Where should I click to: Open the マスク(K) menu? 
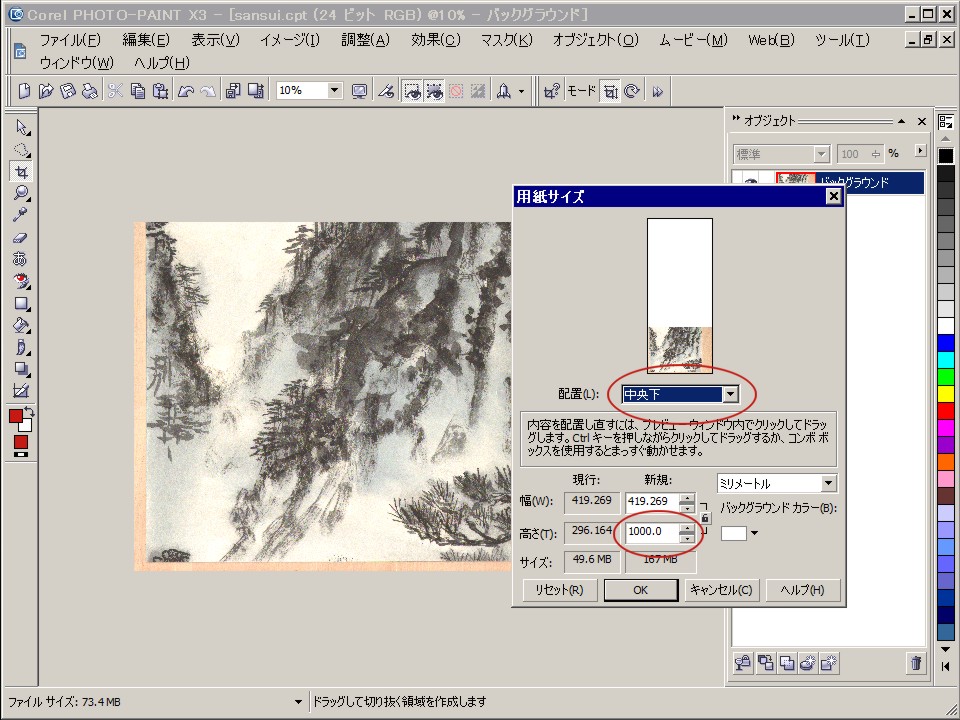point(506,40)
